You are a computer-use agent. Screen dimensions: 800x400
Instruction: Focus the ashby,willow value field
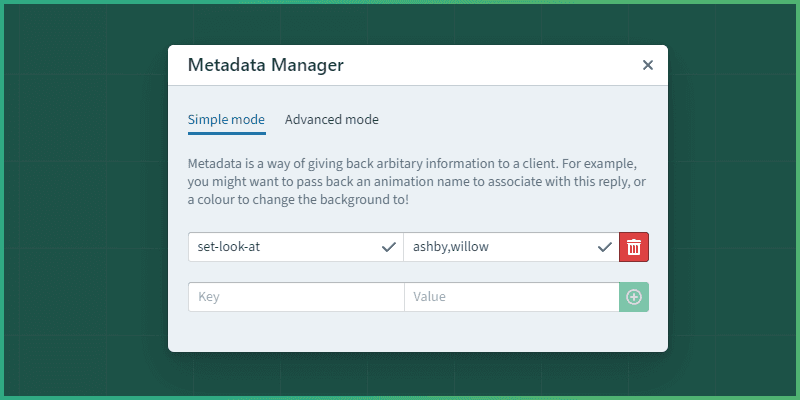(500, 247)
